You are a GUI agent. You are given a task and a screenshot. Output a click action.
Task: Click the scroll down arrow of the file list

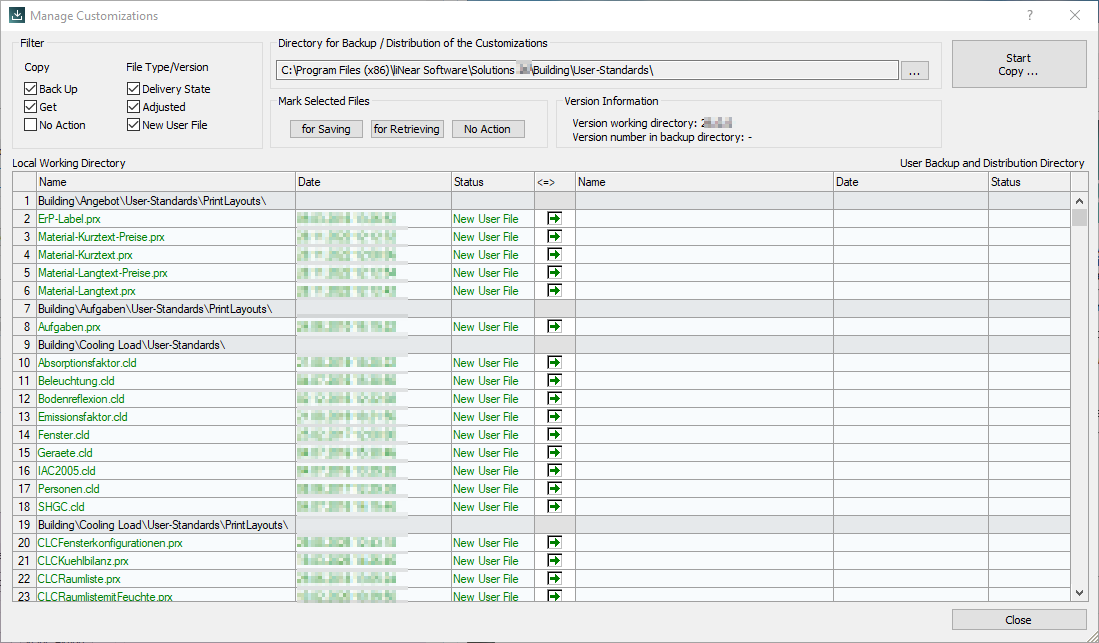[1079, 593]
